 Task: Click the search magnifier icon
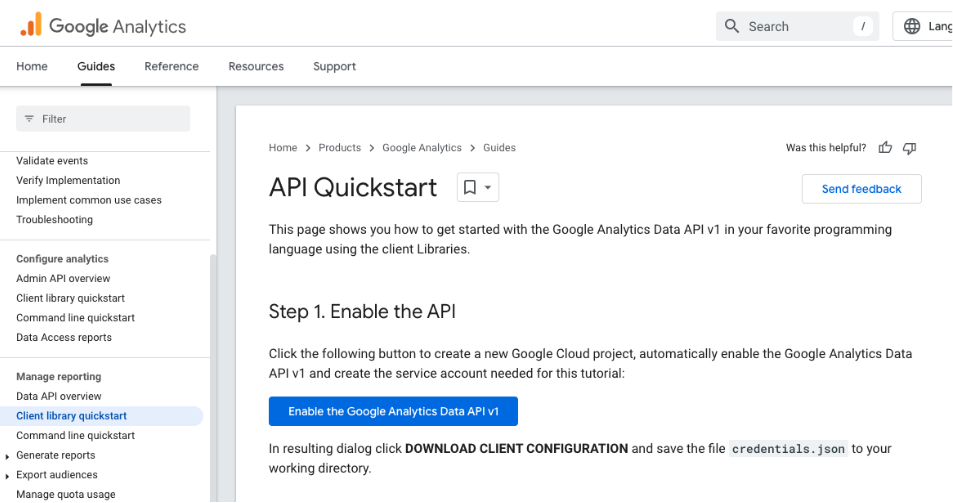pyautogui.click(x=732, y=26)
